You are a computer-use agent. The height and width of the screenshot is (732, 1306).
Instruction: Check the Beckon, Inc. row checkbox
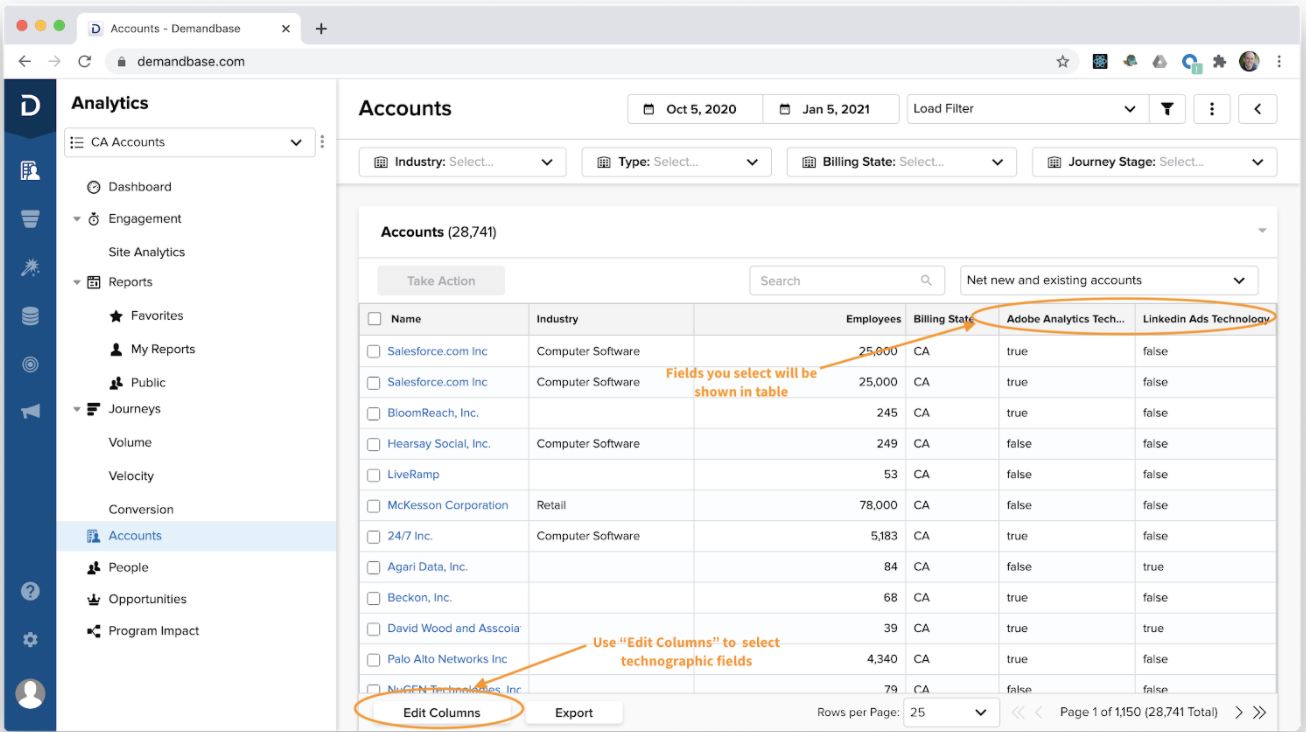point(374,598)
